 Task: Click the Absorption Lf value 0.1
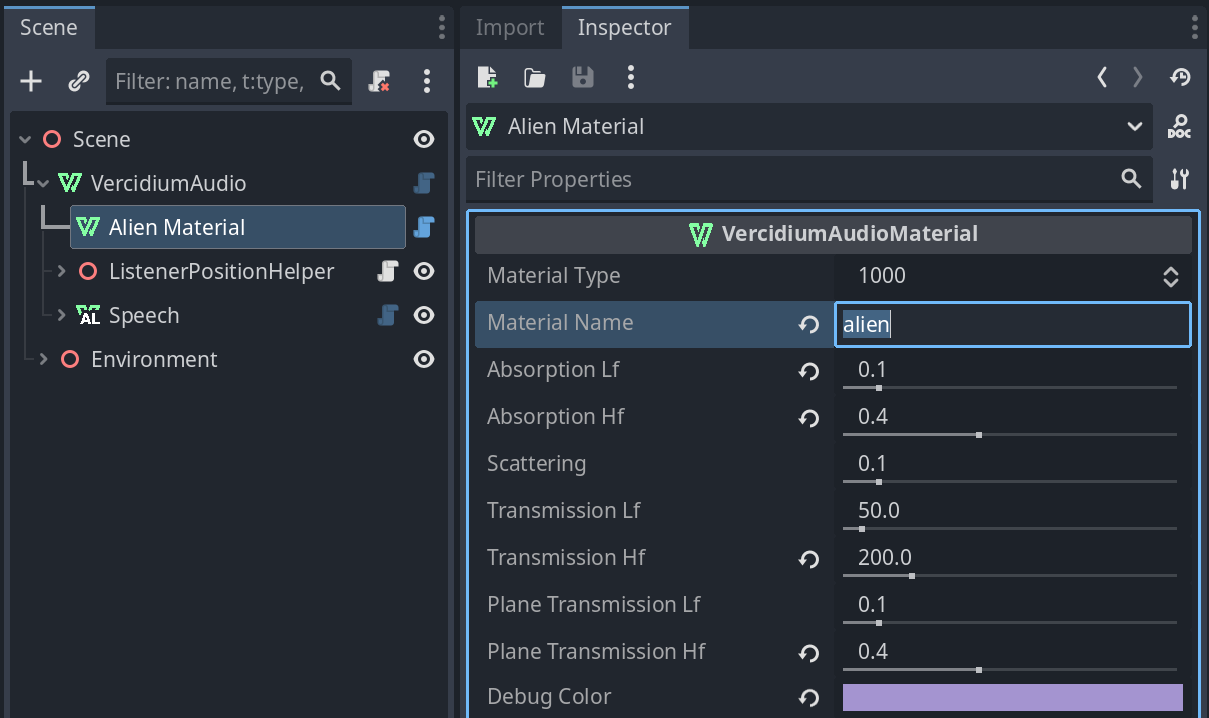(x=873, y=370)
